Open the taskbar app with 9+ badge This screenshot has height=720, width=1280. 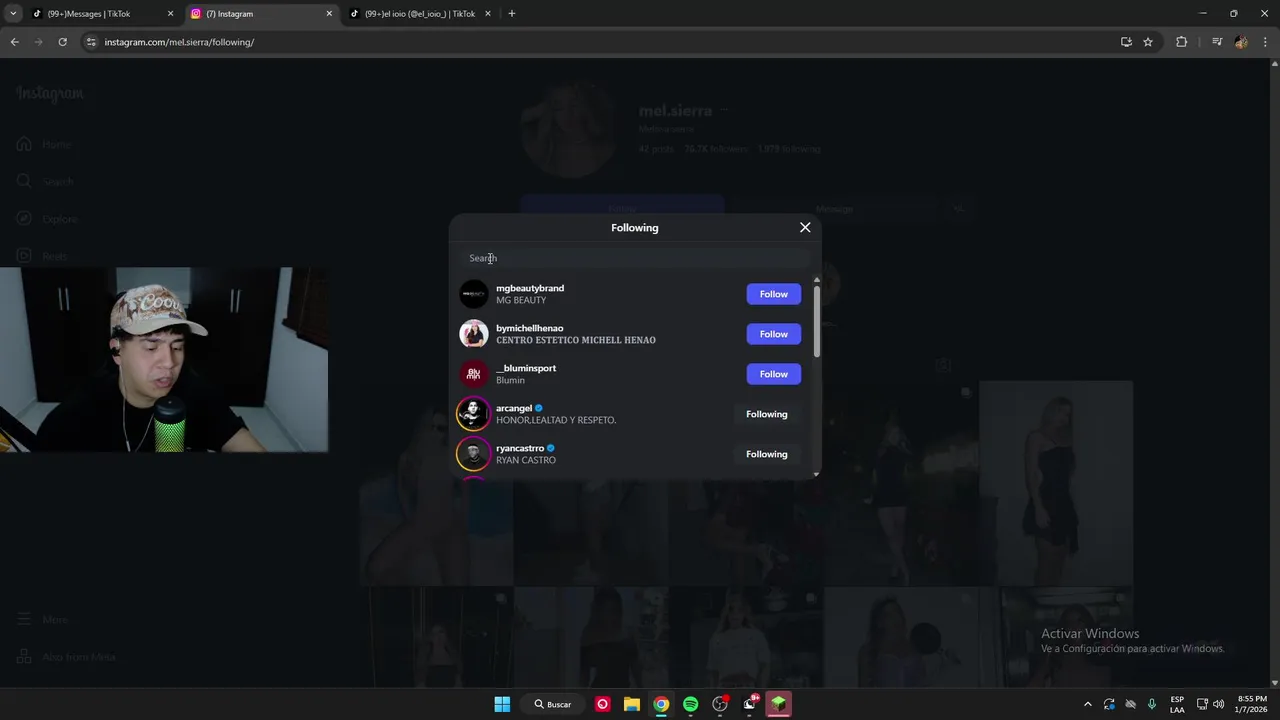[x=749, y=704]
